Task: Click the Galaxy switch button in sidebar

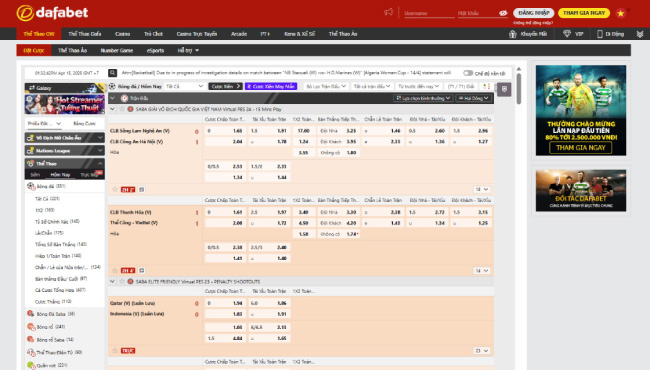Action: 64,88
